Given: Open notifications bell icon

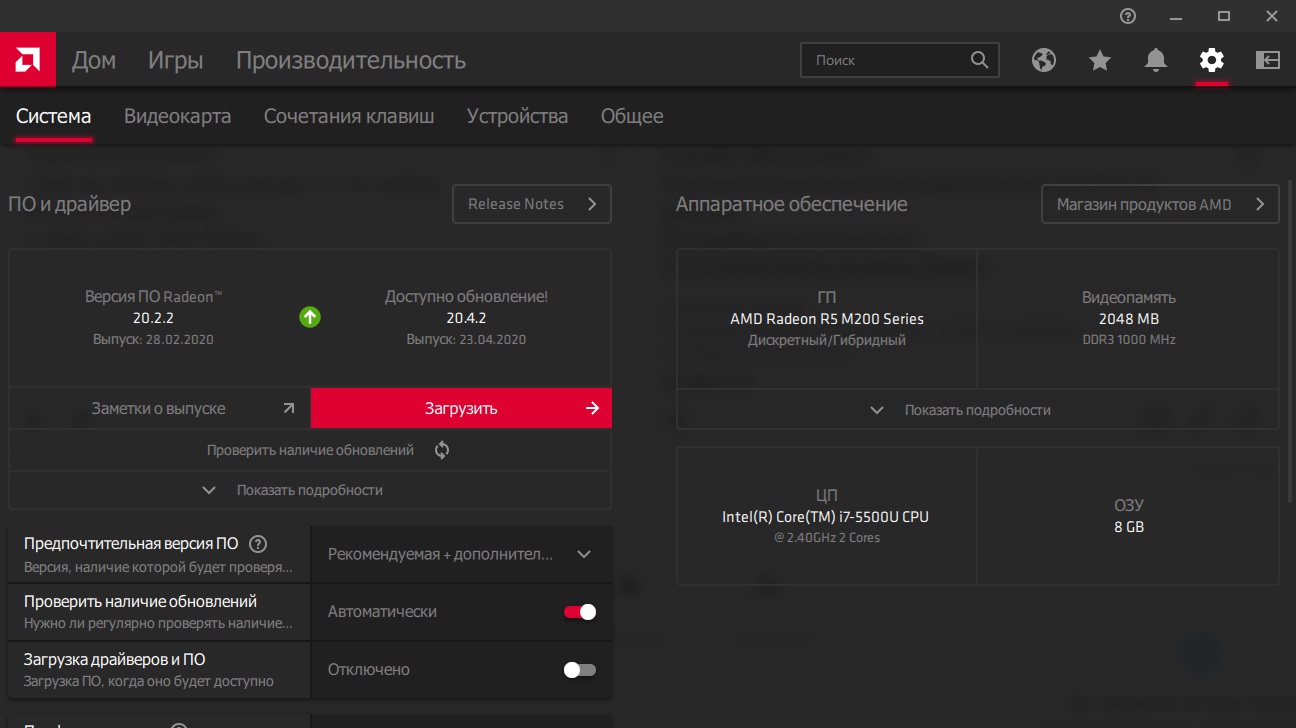Looking at the screenshot, I should 1156,60.
